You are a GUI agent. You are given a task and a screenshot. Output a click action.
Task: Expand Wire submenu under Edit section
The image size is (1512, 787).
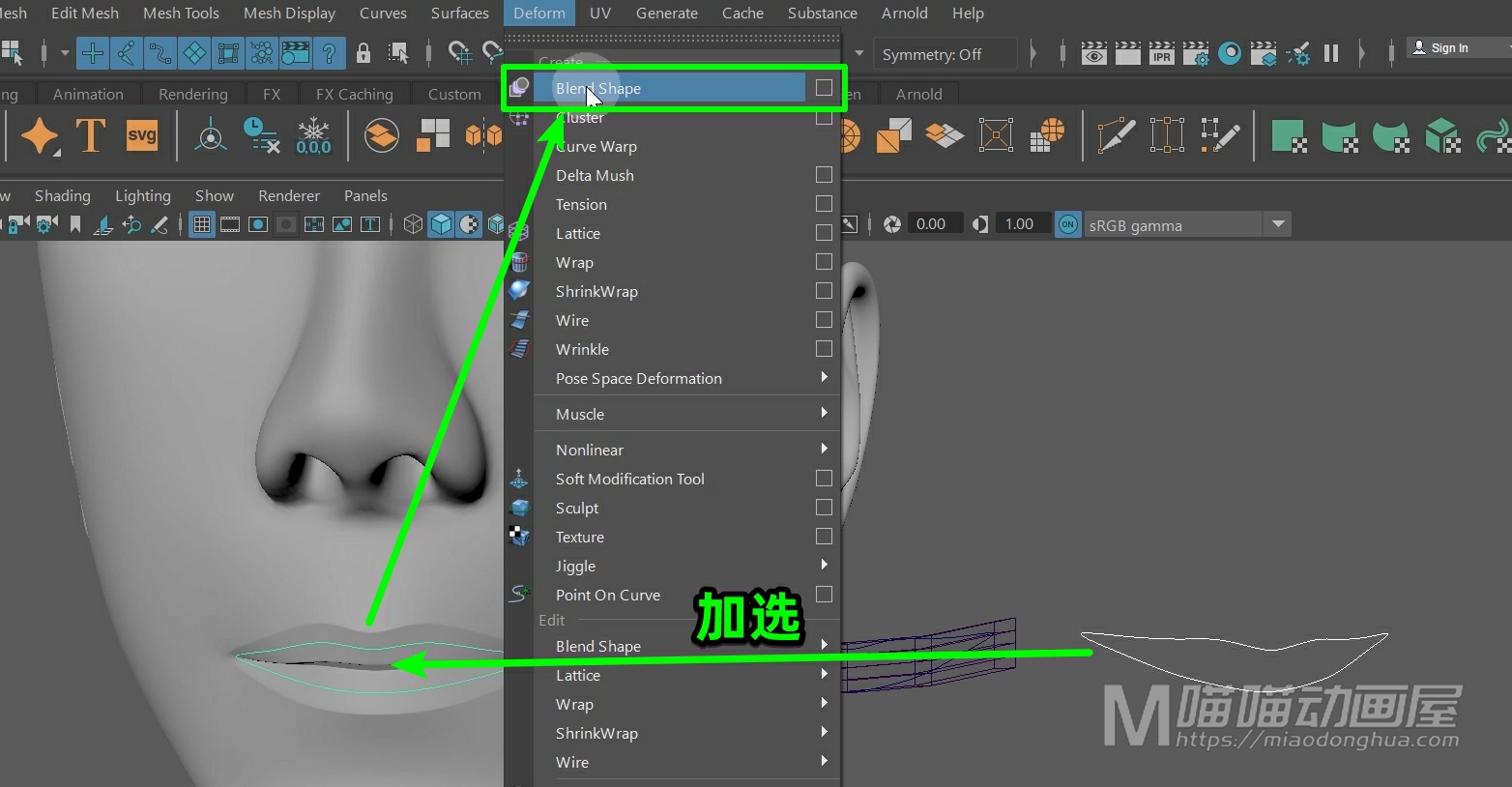click(x=687, y=762)
